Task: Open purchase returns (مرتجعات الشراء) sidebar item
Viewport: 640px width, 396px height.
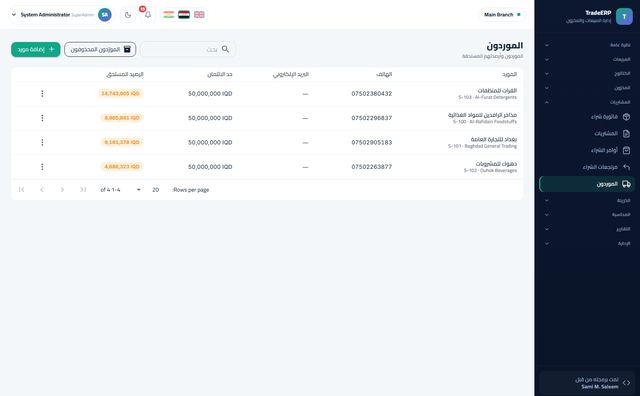Action: point(587,167)
